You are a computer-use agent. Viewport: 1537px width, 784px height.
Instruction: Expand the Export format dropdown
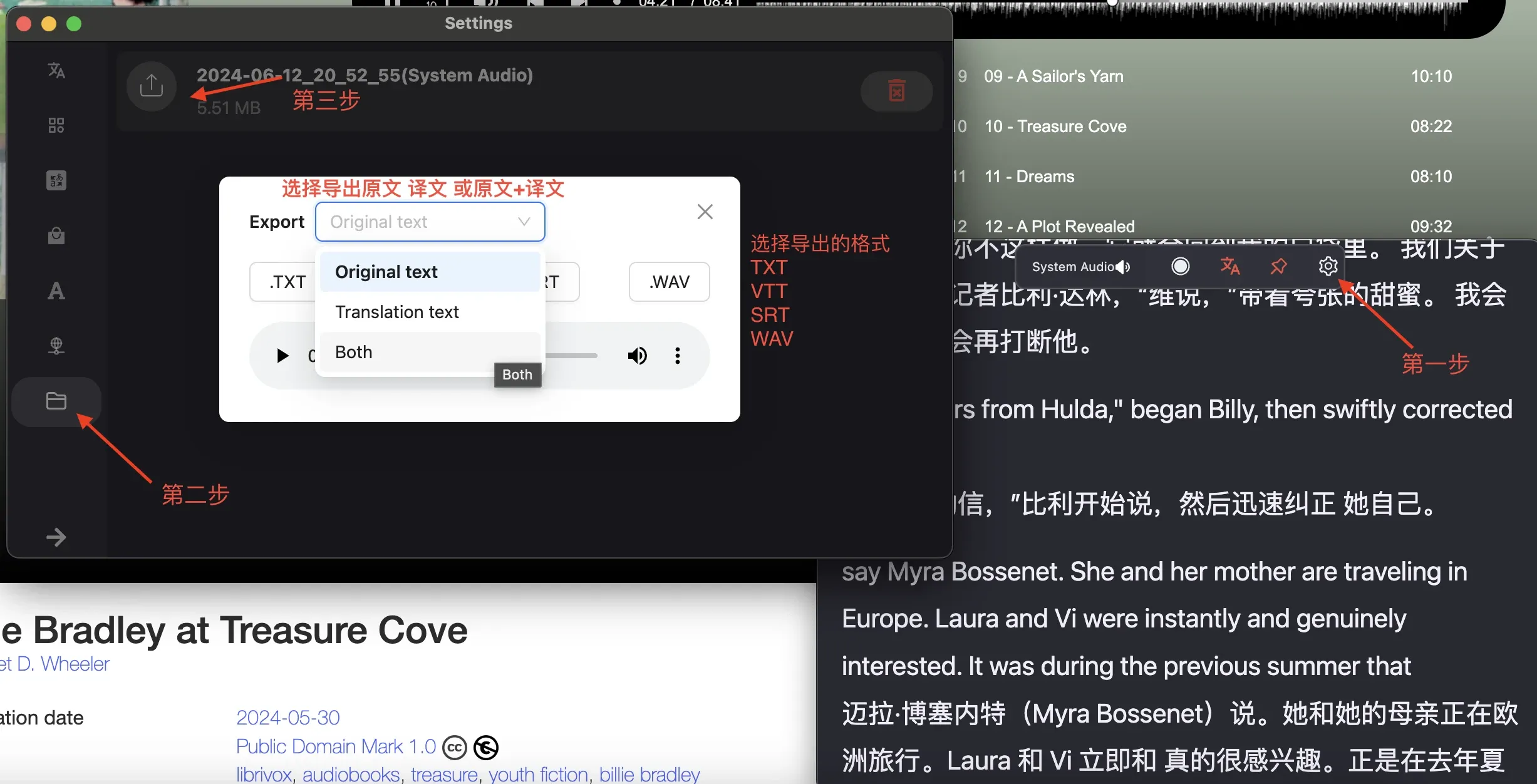point(430,221)
